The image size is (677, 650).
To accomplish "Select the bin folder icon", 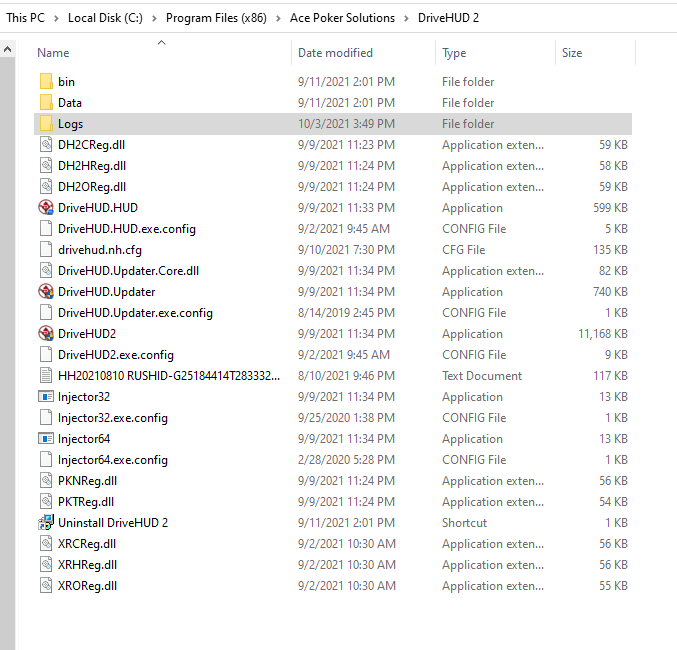I will click(x=46, y=82).
